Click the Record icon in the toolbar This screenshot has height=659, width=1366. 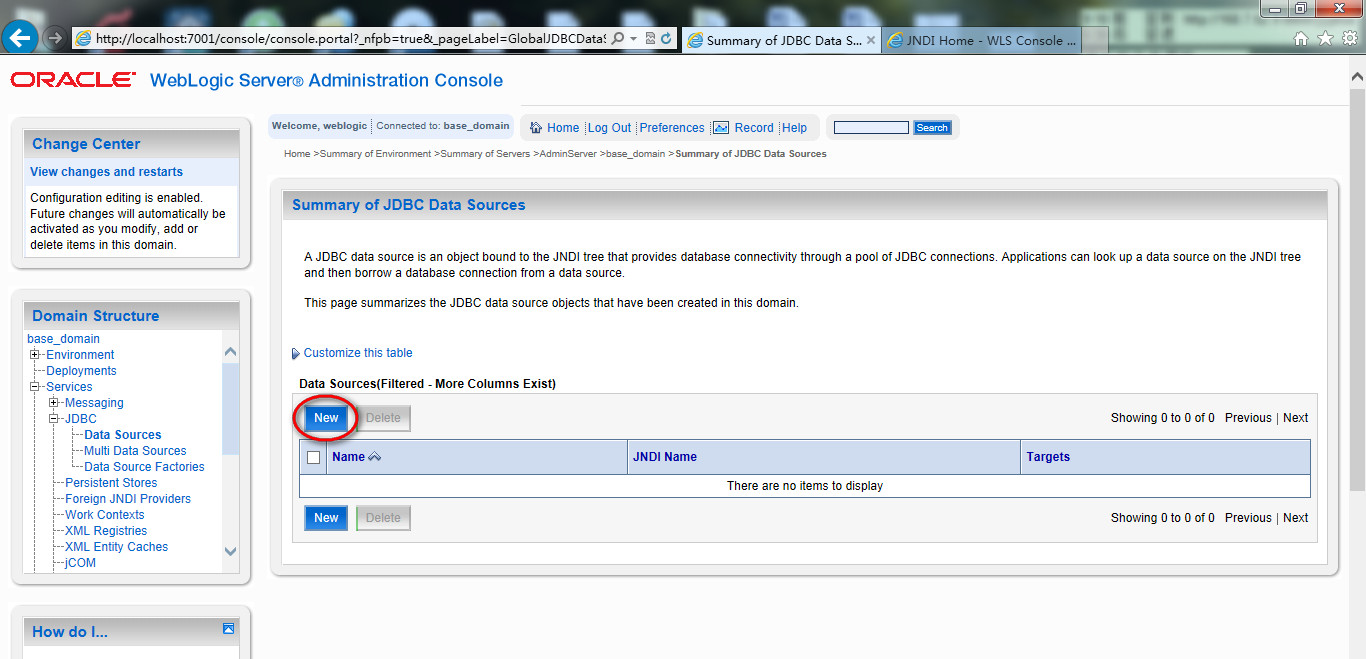point(721,127)
